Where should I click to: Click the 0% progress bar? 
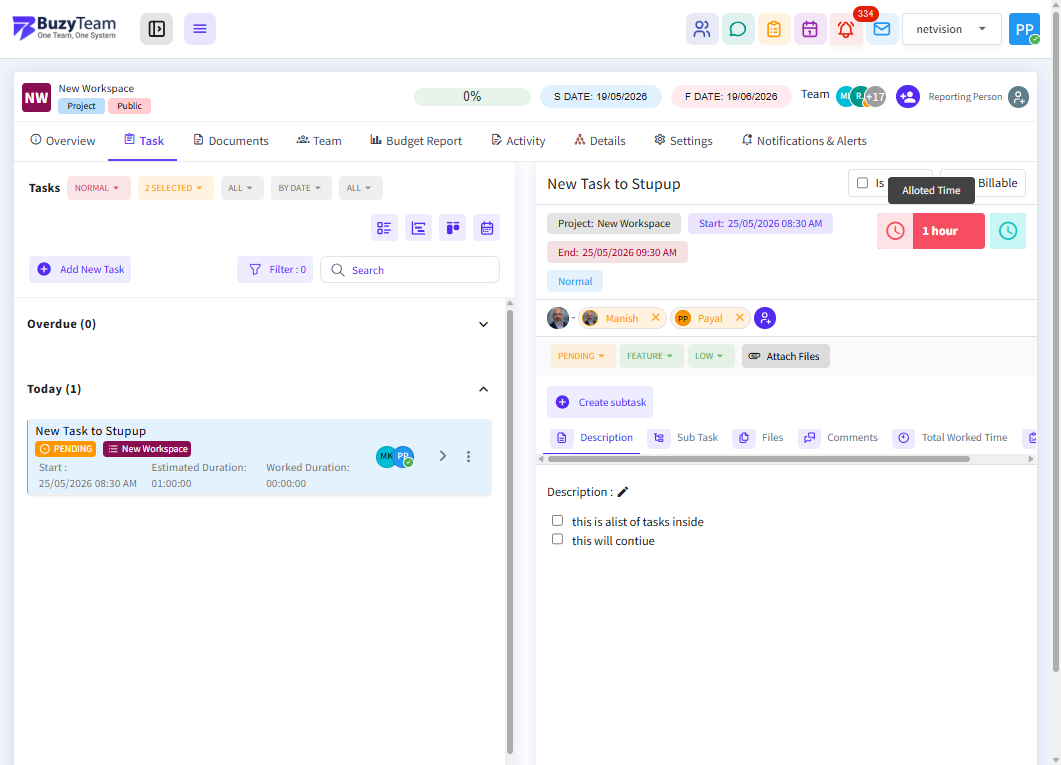472,97
